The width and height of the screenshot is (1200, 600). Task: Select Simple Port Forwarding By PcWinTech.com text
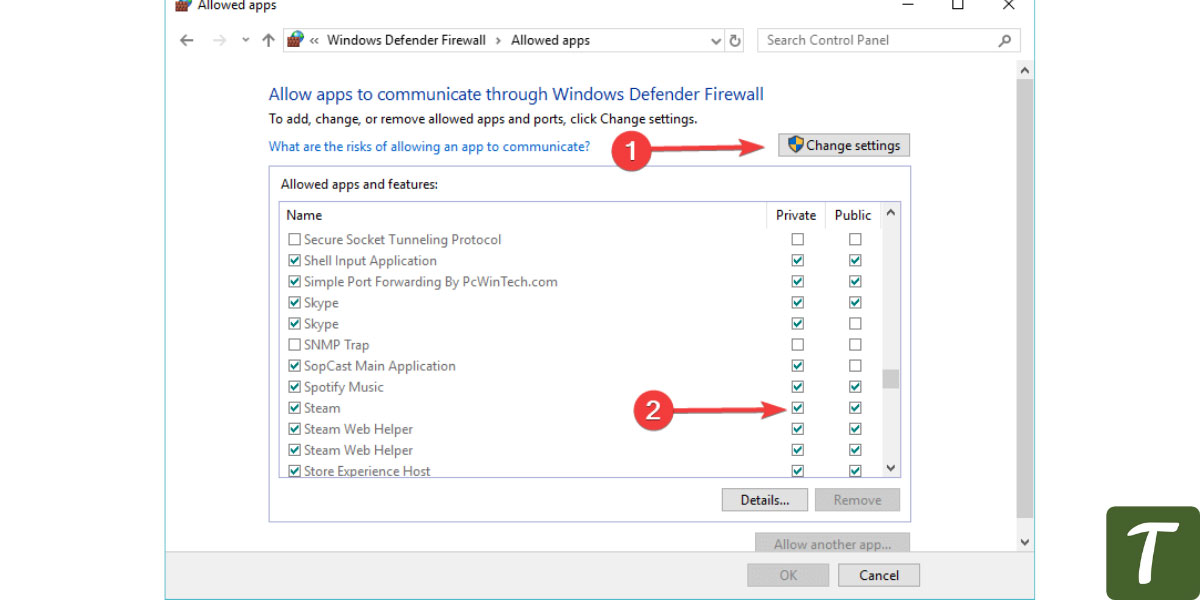pyautogui.click(x=431, y=282)
